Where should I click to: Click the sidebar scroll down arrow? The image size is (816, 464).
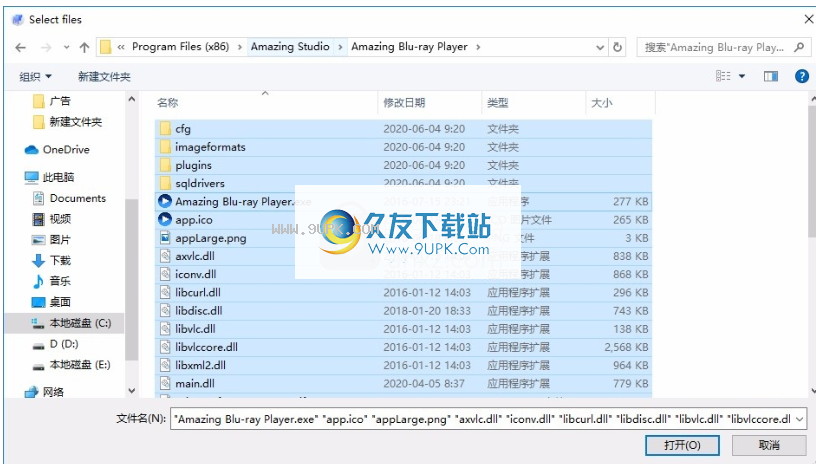click(x=132, y=391)
